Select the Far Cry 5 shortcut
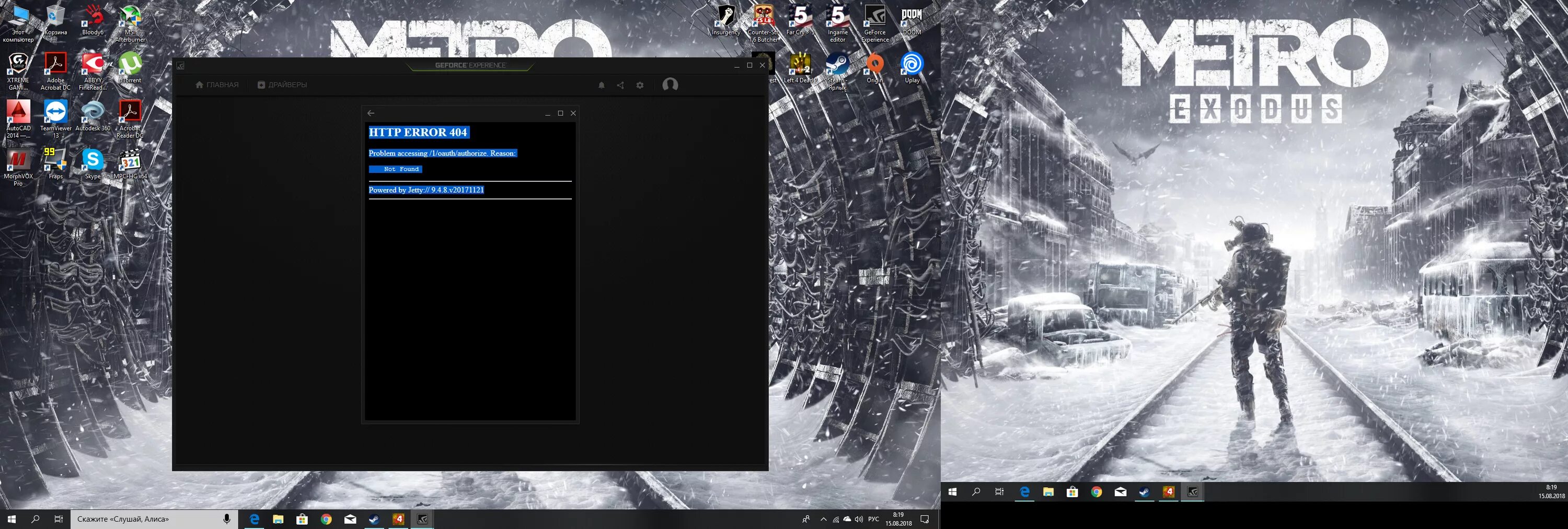The image size is (1568, 529). (800, 20)
